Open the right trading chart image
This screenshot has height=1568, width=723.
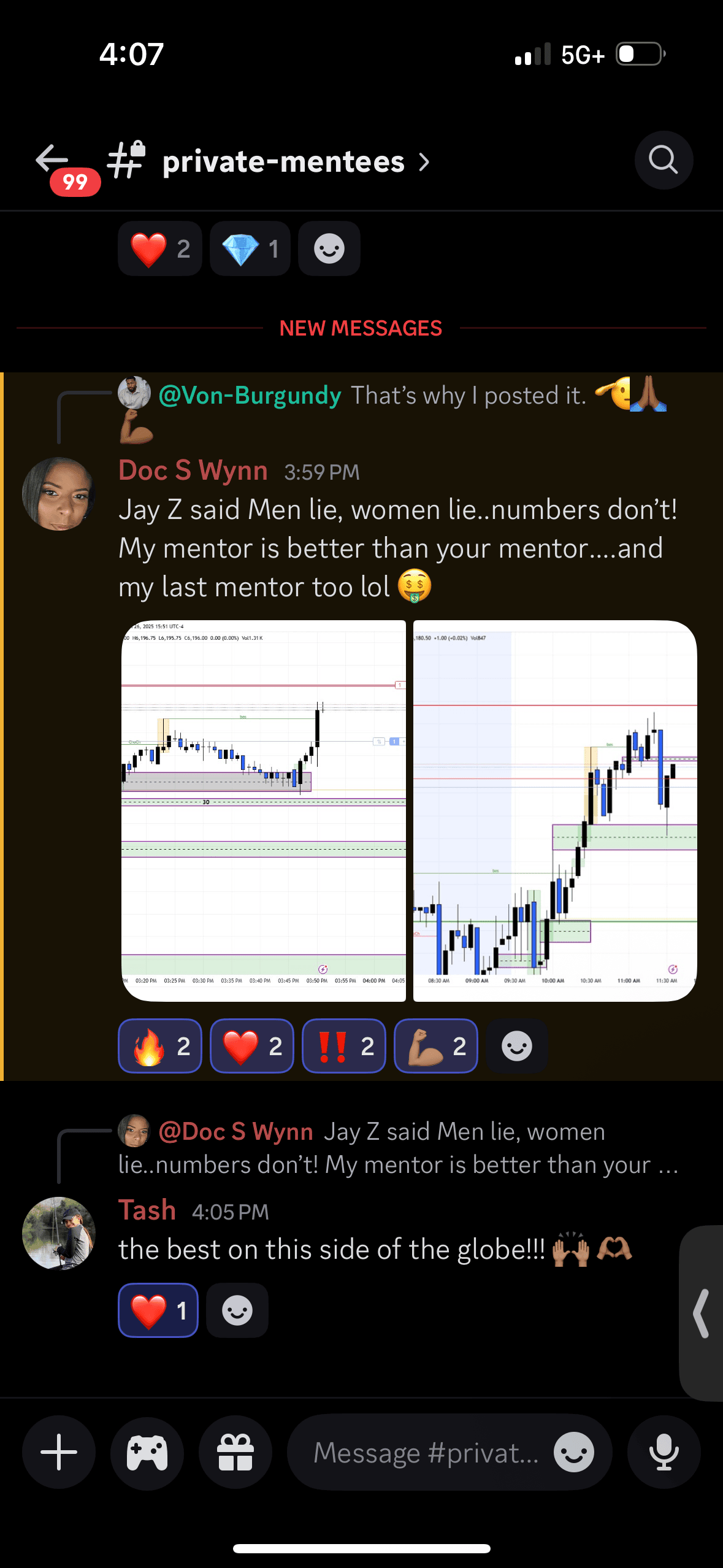(555, 810)
